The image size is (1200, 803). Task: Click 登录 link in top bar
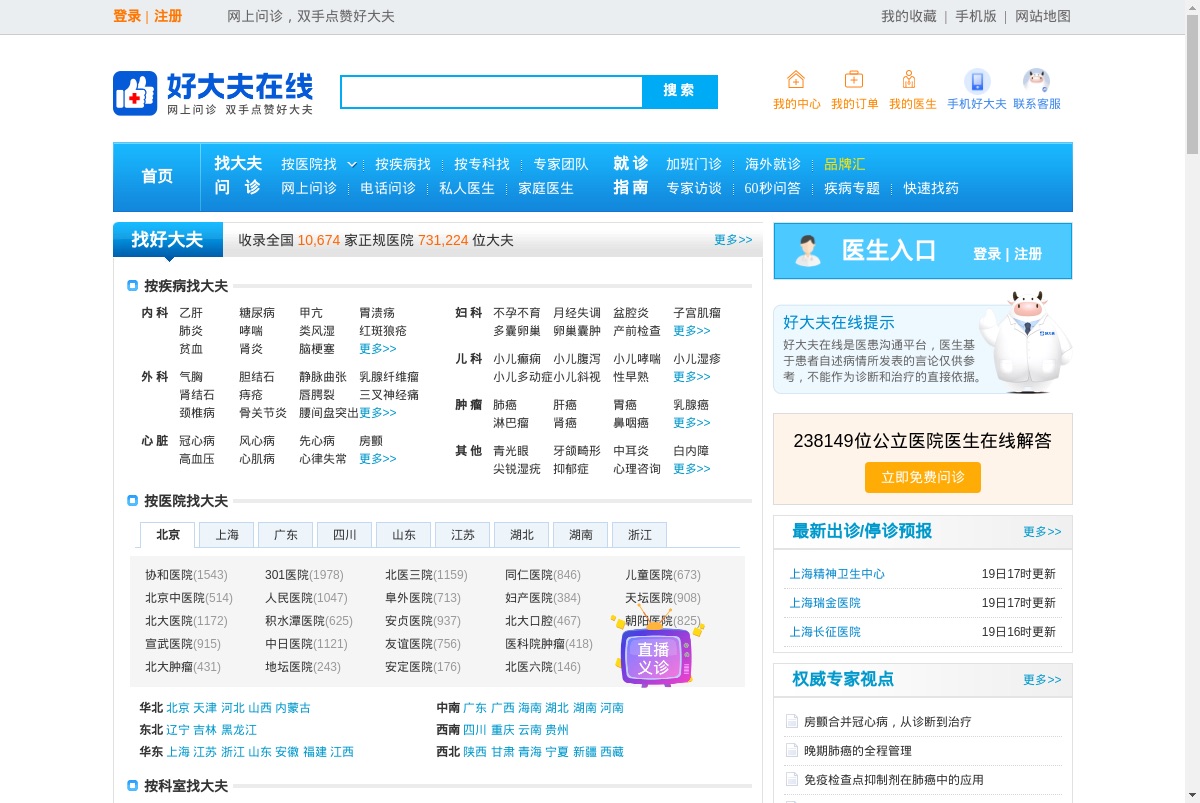tap(127, 16)
